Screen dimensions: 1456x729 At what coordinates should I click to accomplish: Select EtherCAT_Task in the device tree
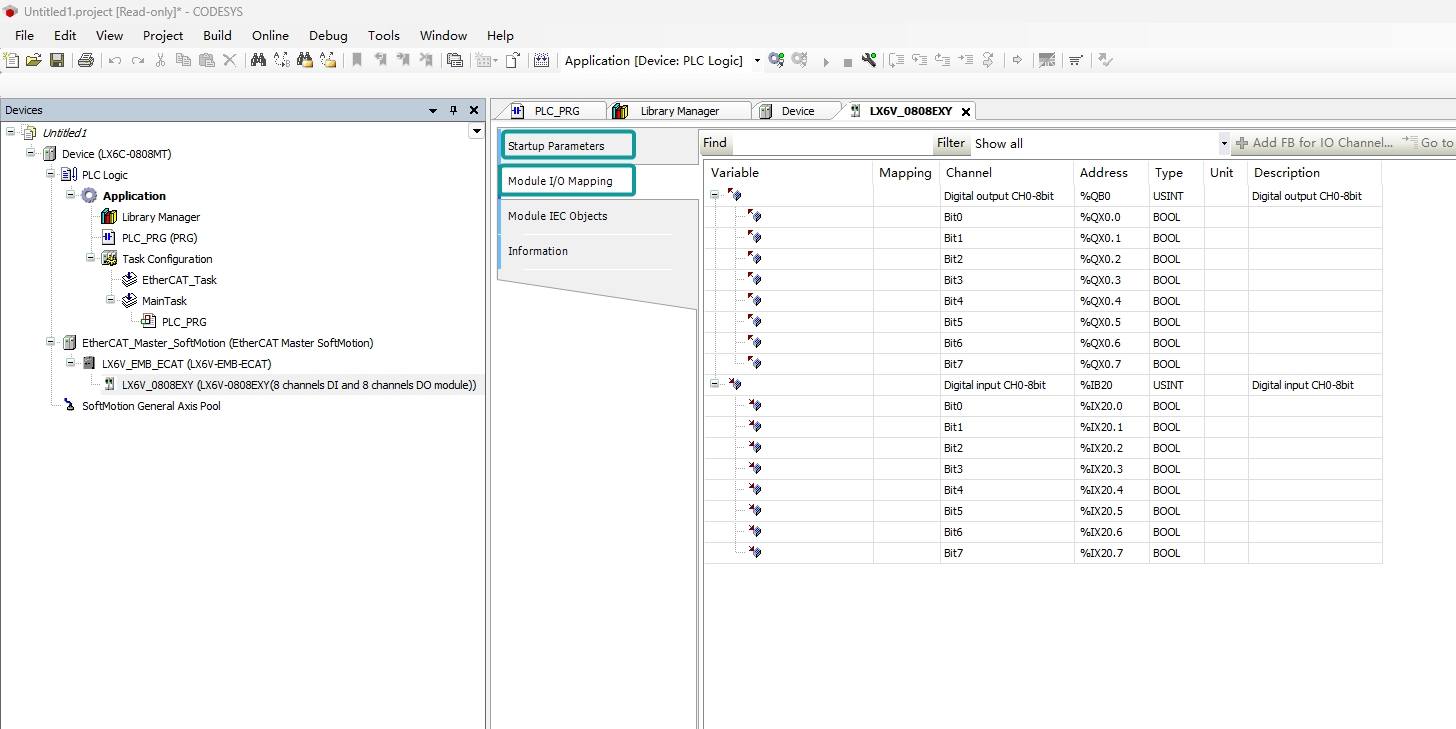[179, 280]
